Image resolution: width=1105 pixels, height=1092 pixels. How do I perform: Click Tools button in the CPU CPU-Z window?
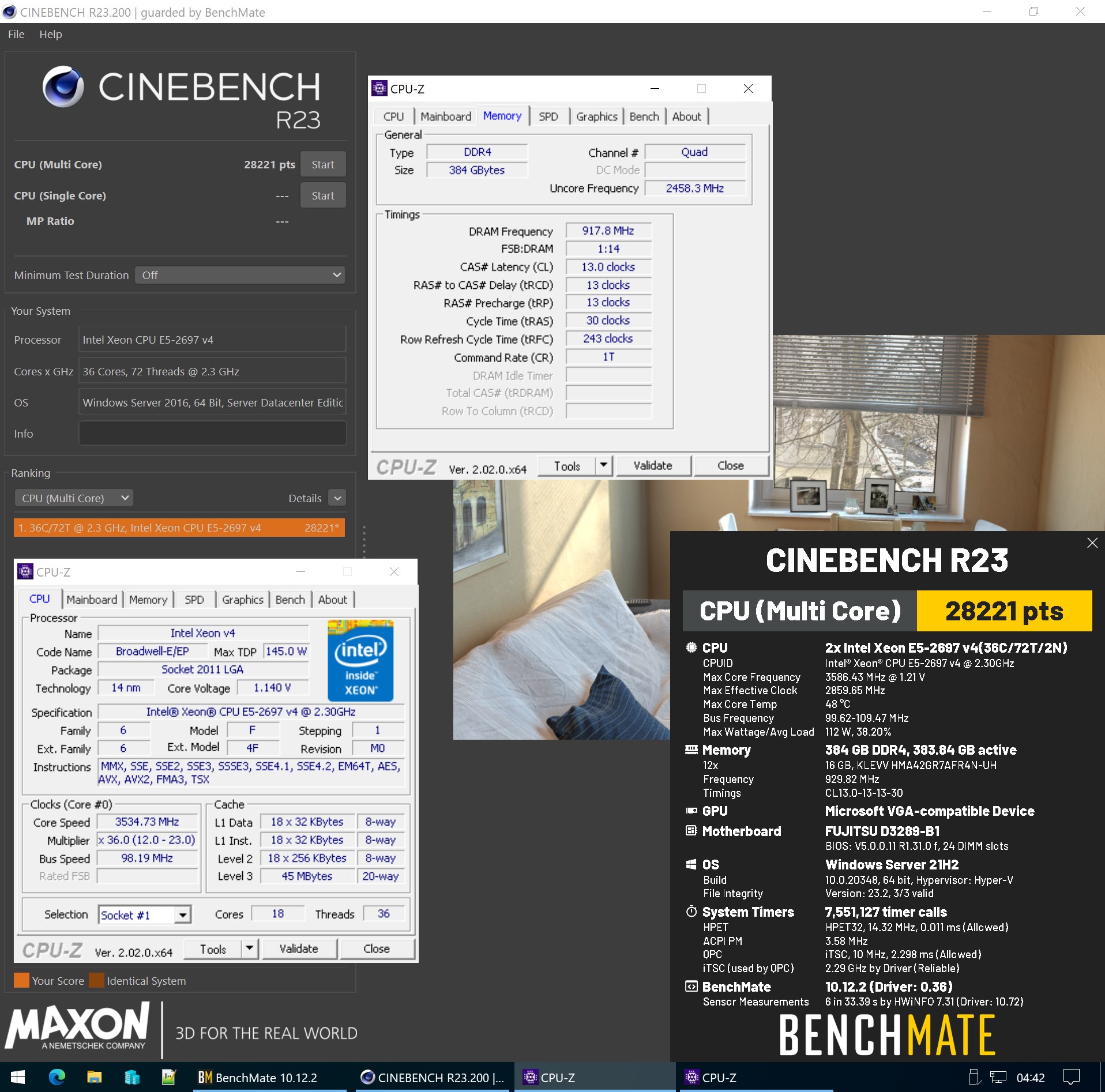tap(213, 948)
